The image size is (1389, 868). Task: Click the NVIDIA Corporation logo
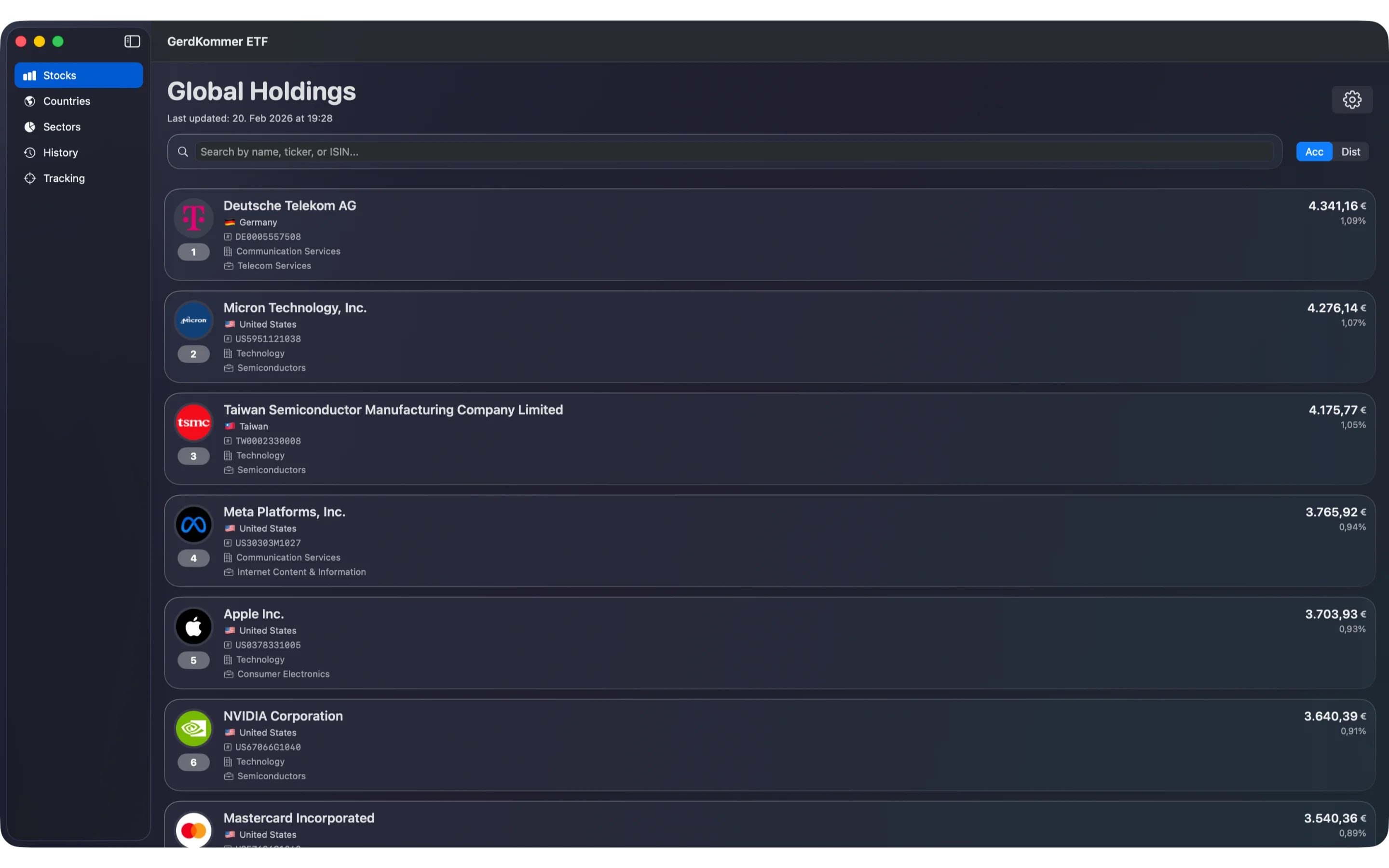pos(193,728)
